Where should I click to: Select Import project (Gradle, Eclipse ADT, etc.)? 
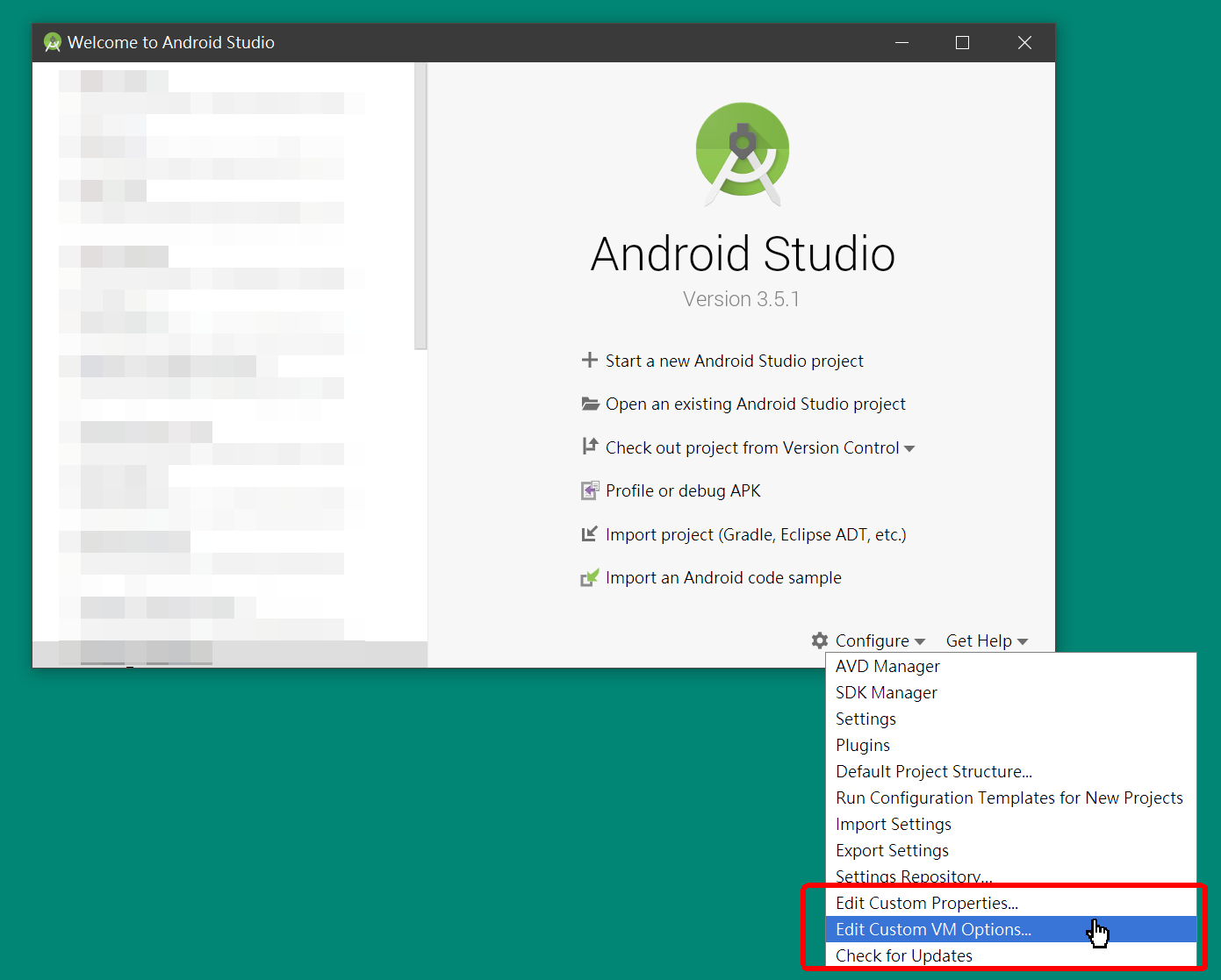(756, 534)
